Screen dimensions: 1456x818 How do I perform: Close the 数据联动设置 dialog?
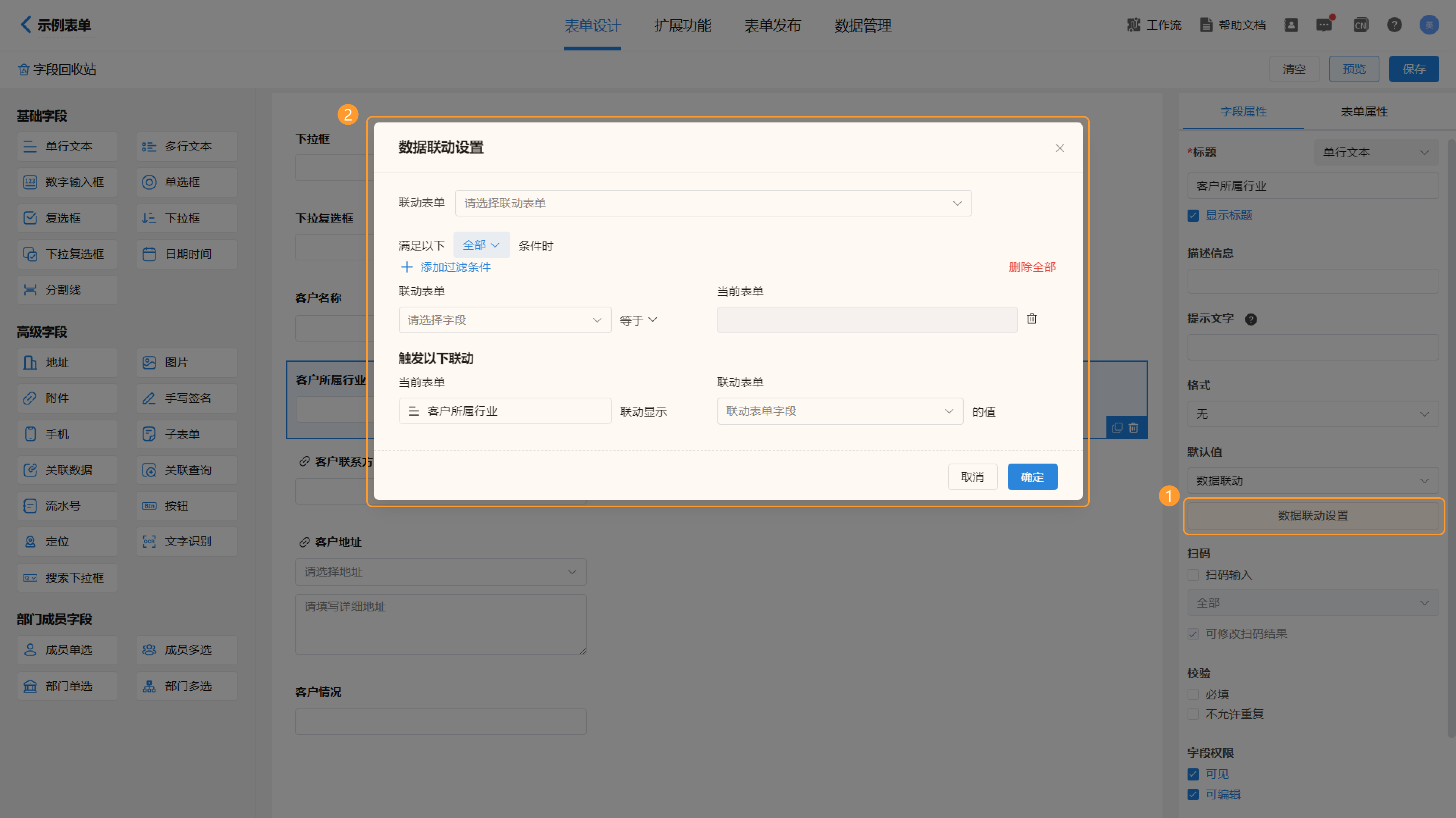point(1060,148)
